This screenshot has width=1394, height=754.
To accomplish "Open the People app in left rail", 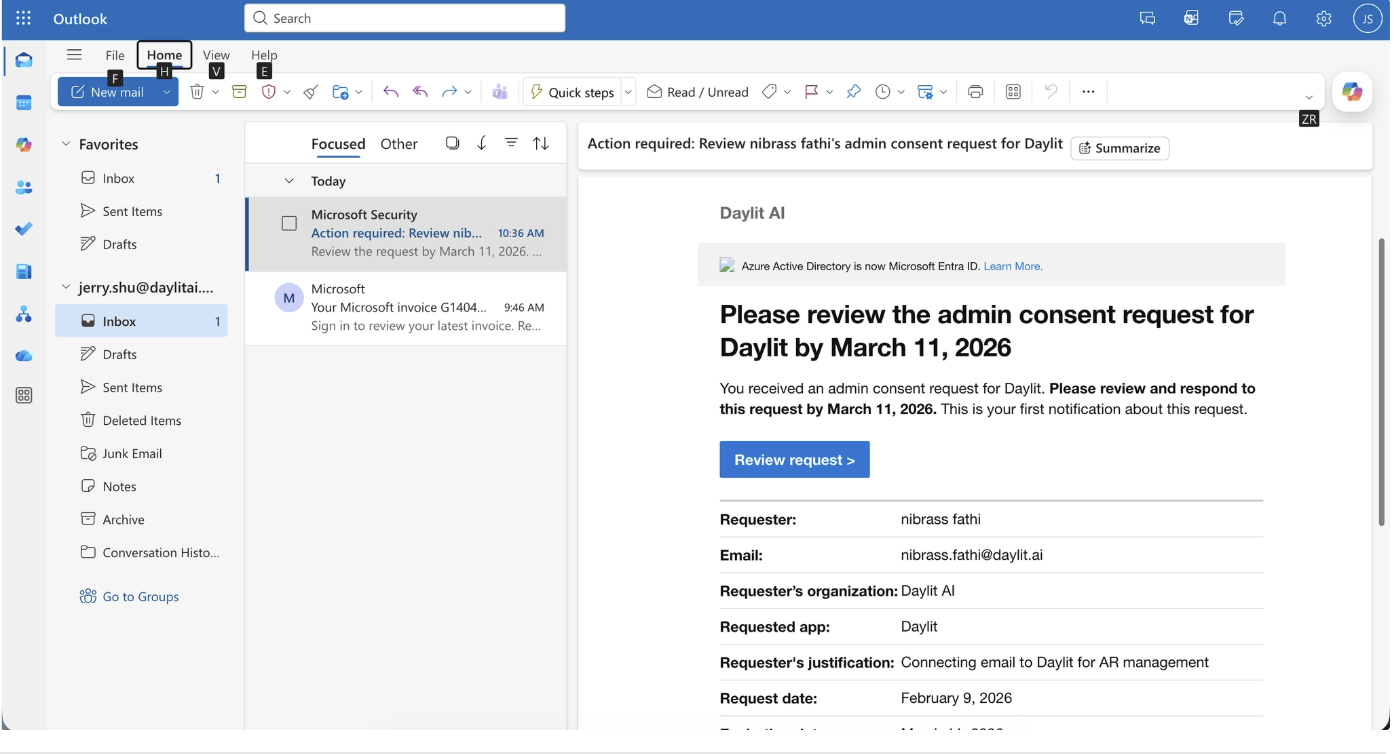I will pyautogui.click(x=24, y=187).
